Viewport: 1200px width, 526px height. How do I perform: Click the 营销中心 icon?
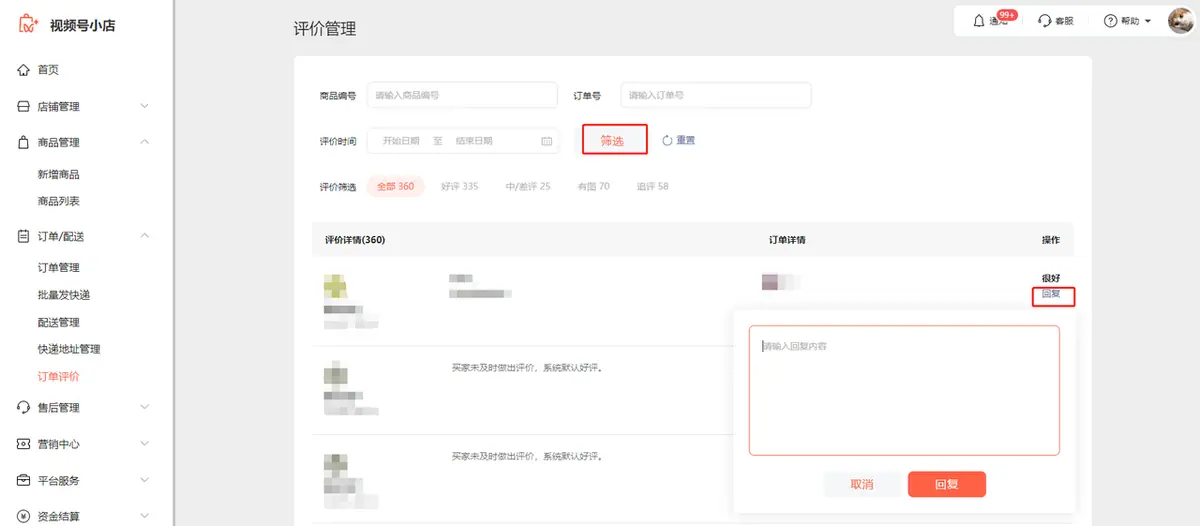[x=23, y=444]
